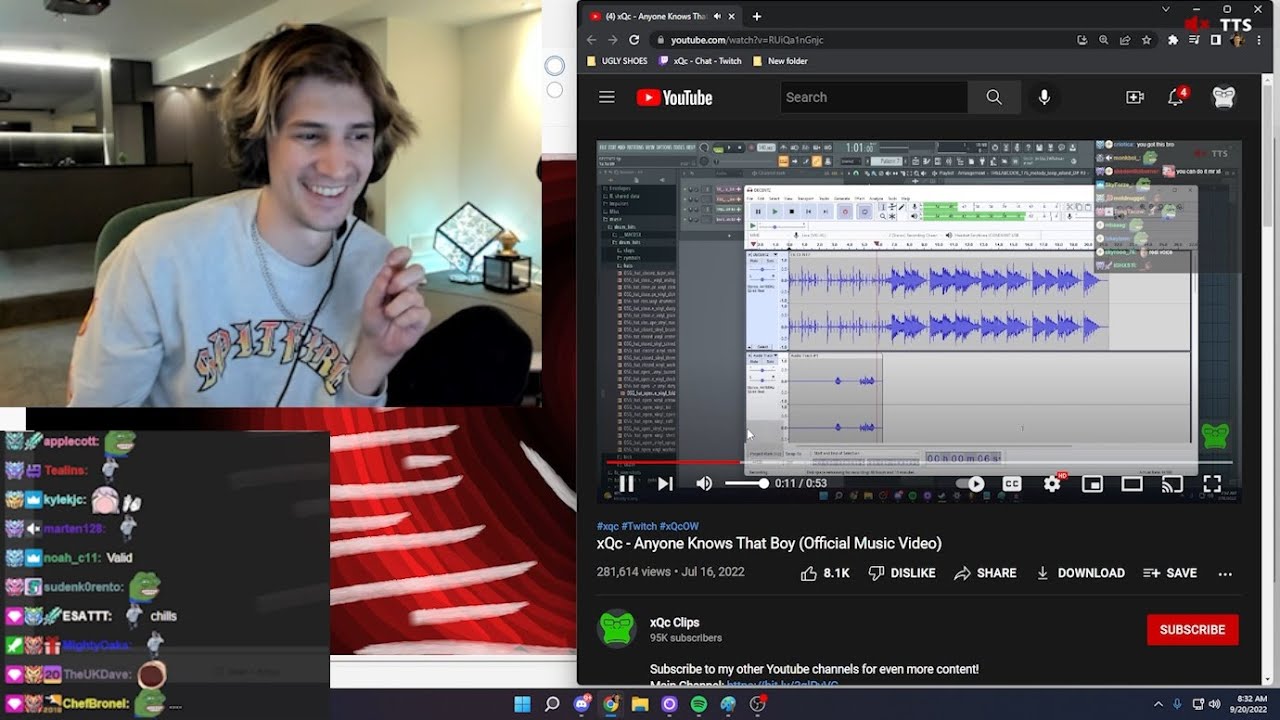Bookmark the page with the star icon

(x=1146, y=40)
